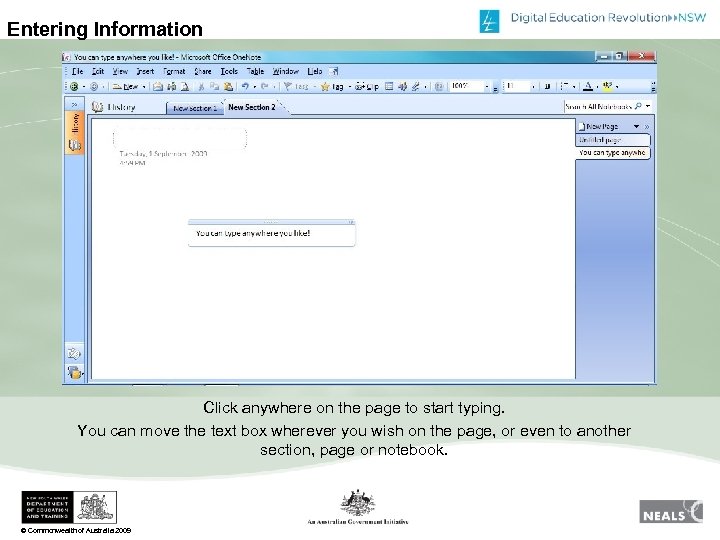Click the History notebook header
The image size is (720, 540).
(x=113, y=107)
